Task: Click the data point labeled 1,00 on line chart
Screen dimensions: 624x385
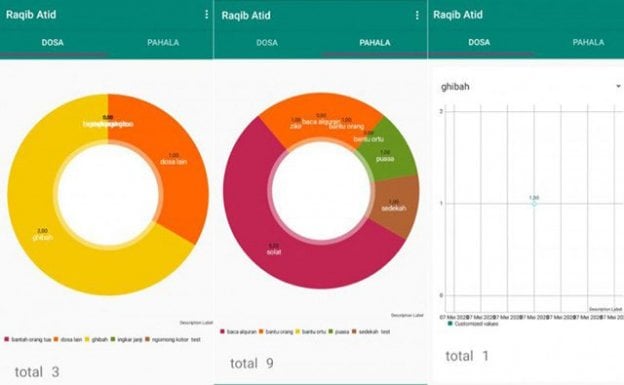Action: pyautogui.click(x=534, y=203)
